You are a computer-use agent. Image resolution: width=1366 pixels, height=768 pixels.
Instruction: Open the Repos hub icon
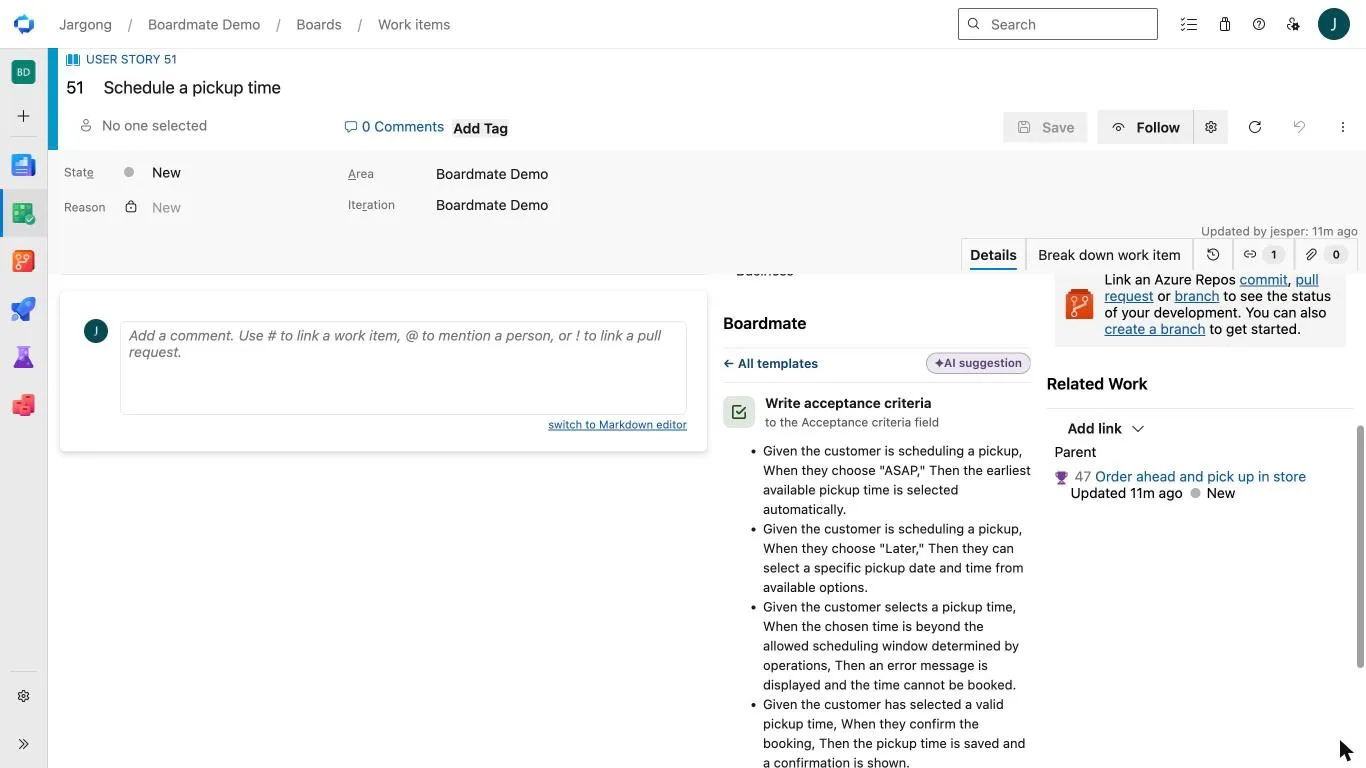tap(23, 261)
